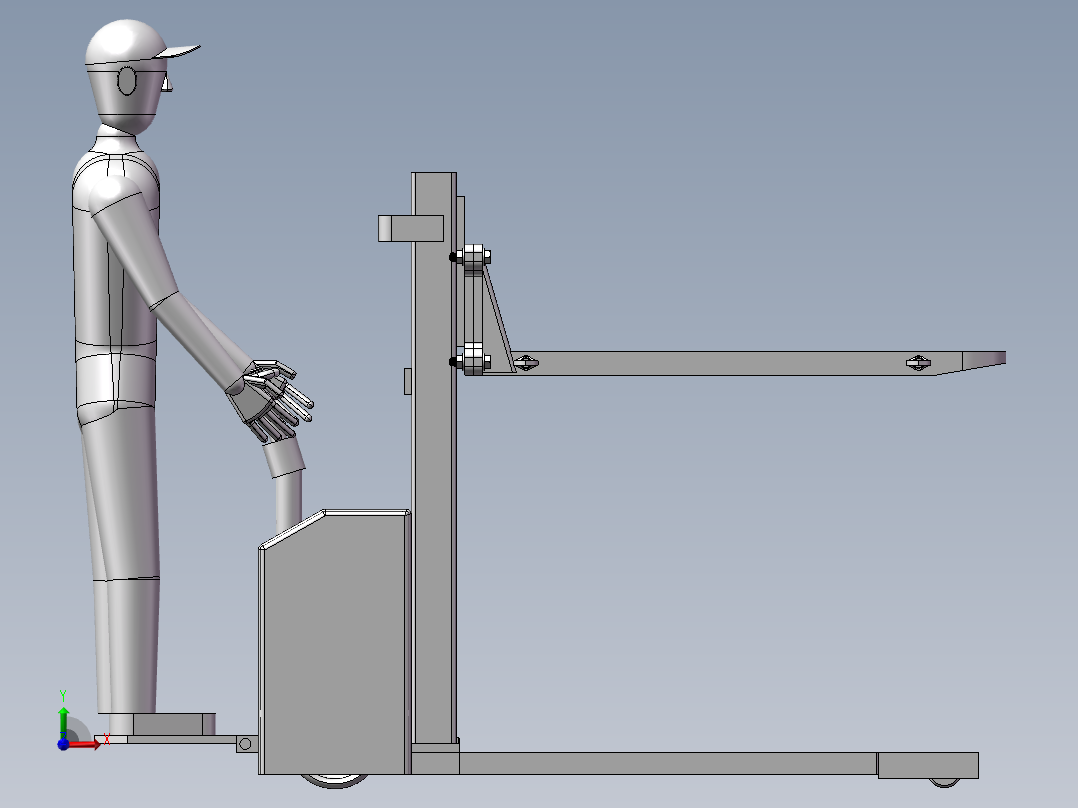Select the small block on mast top left
Viewport: 1078px width, 808px height.
(x=410, y=228)
